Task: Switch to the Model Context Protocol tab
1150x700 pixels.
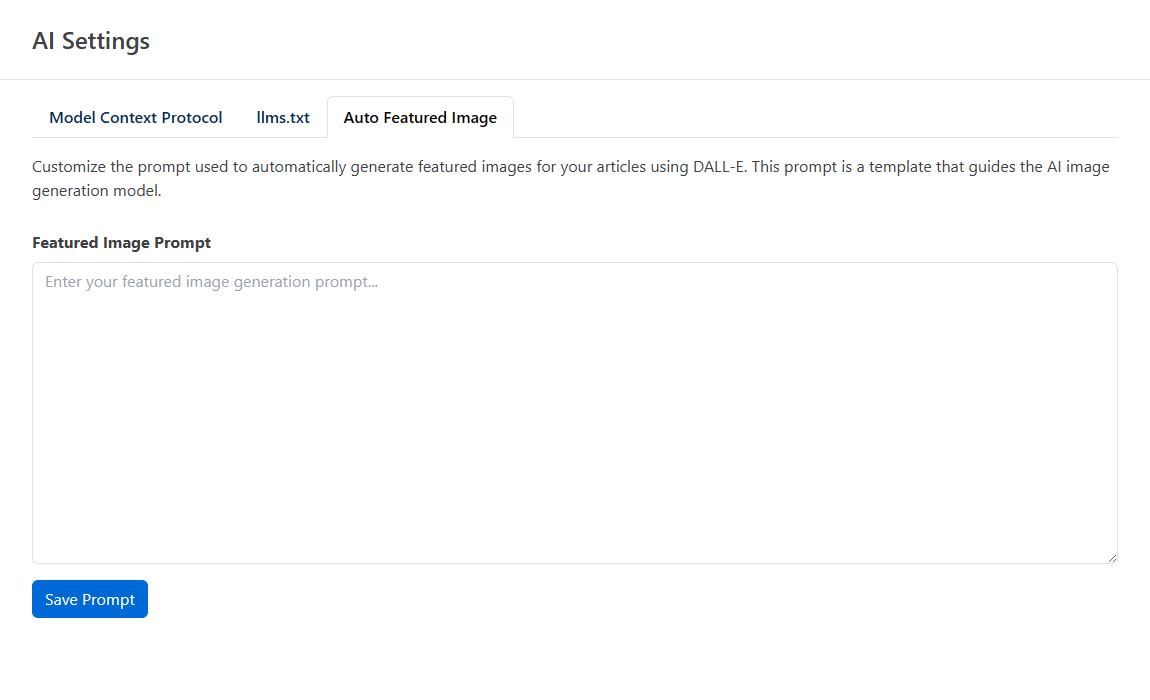Action: (x=136, y=117)
